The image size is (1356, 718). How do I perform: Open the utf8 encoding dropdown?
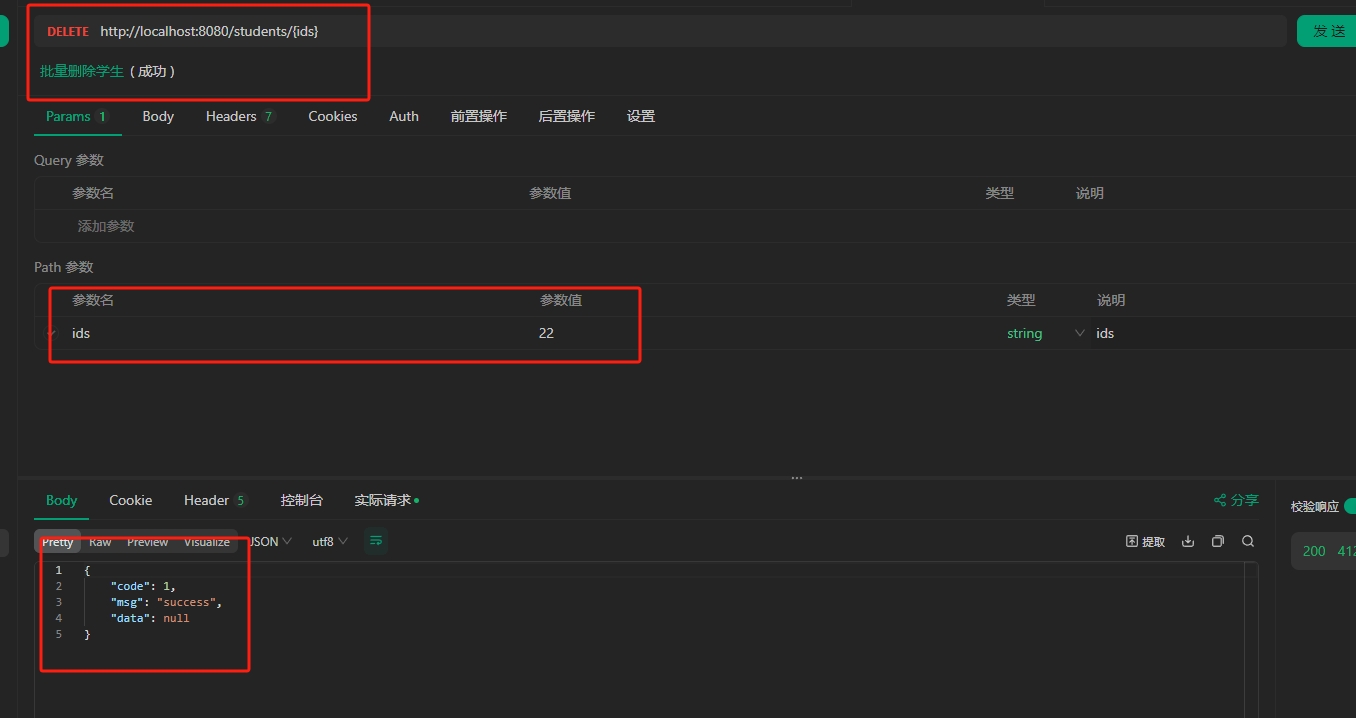329,541
